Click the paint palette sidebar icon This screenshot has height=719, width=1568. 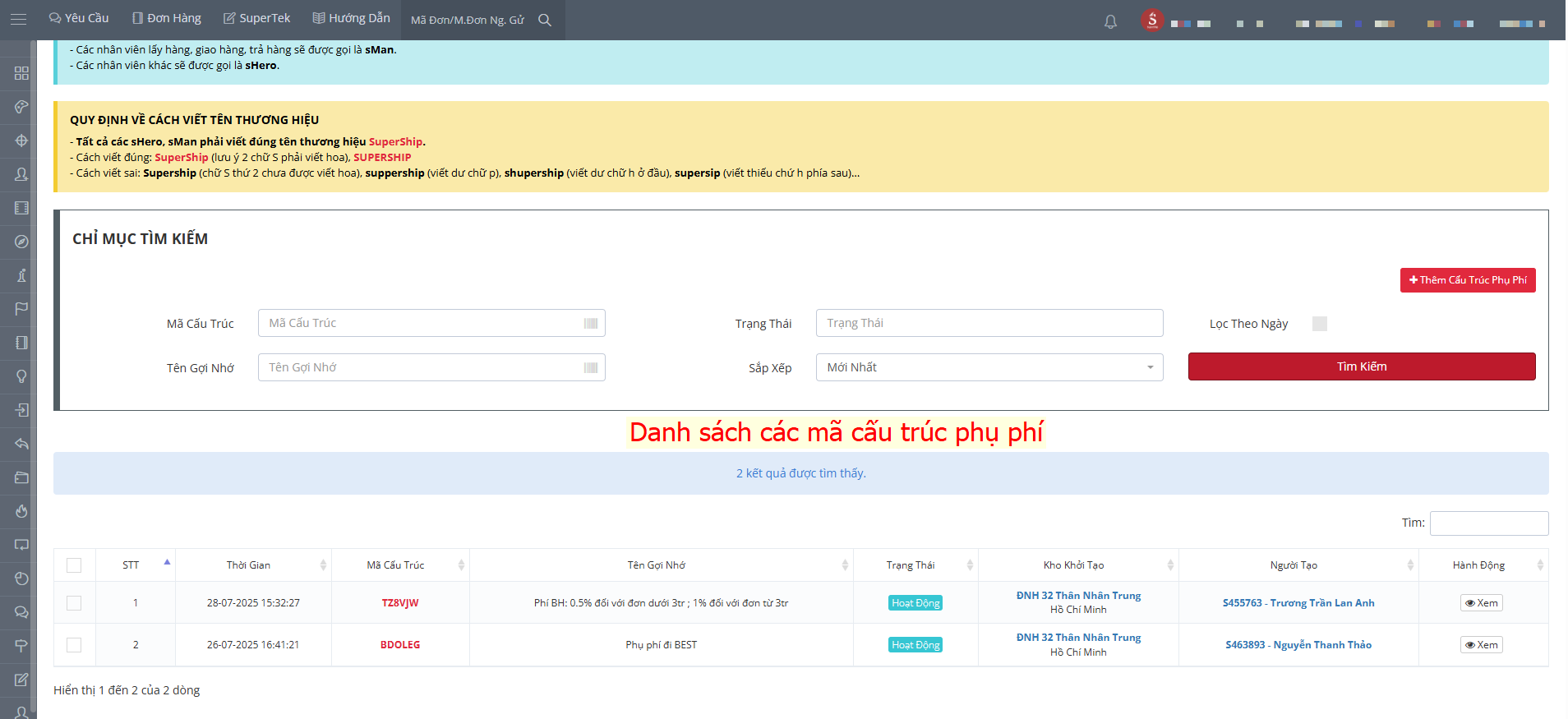pos(21,107)
